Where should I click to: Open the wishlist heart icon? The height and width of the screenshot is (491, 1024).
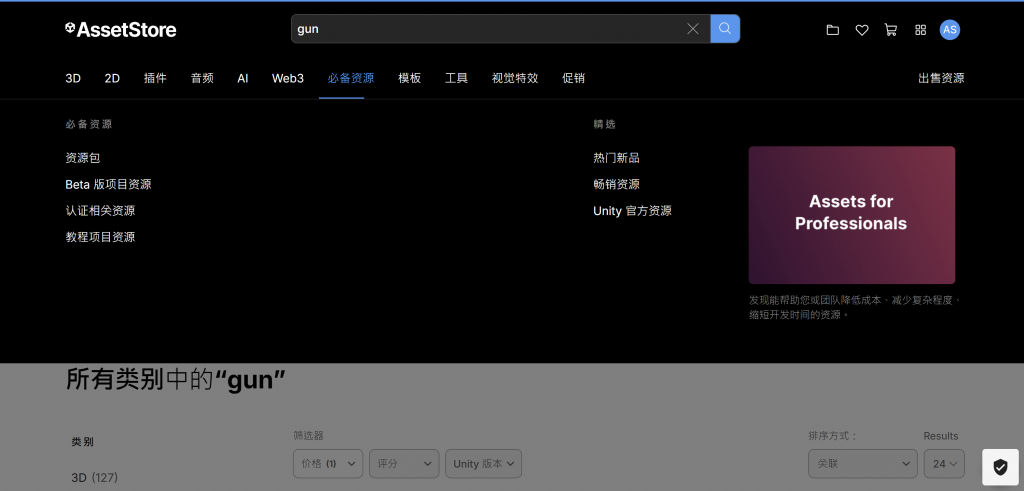pos(862,29)
